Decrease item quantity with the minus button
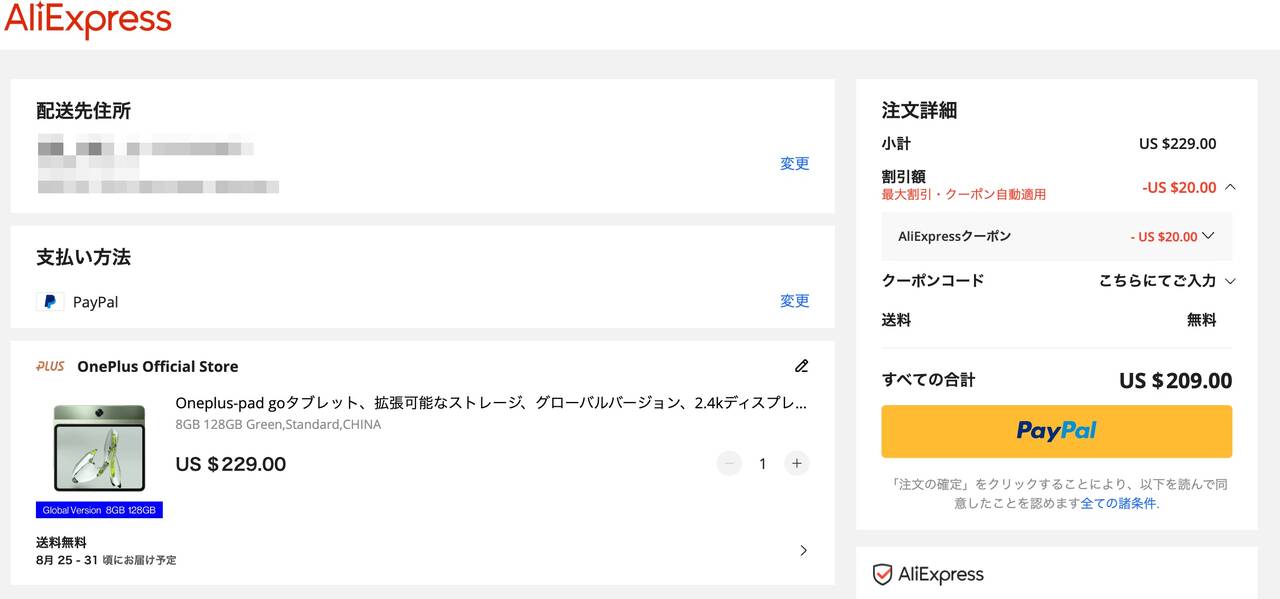The image size is (1280, 599). (x=729, y=463)
